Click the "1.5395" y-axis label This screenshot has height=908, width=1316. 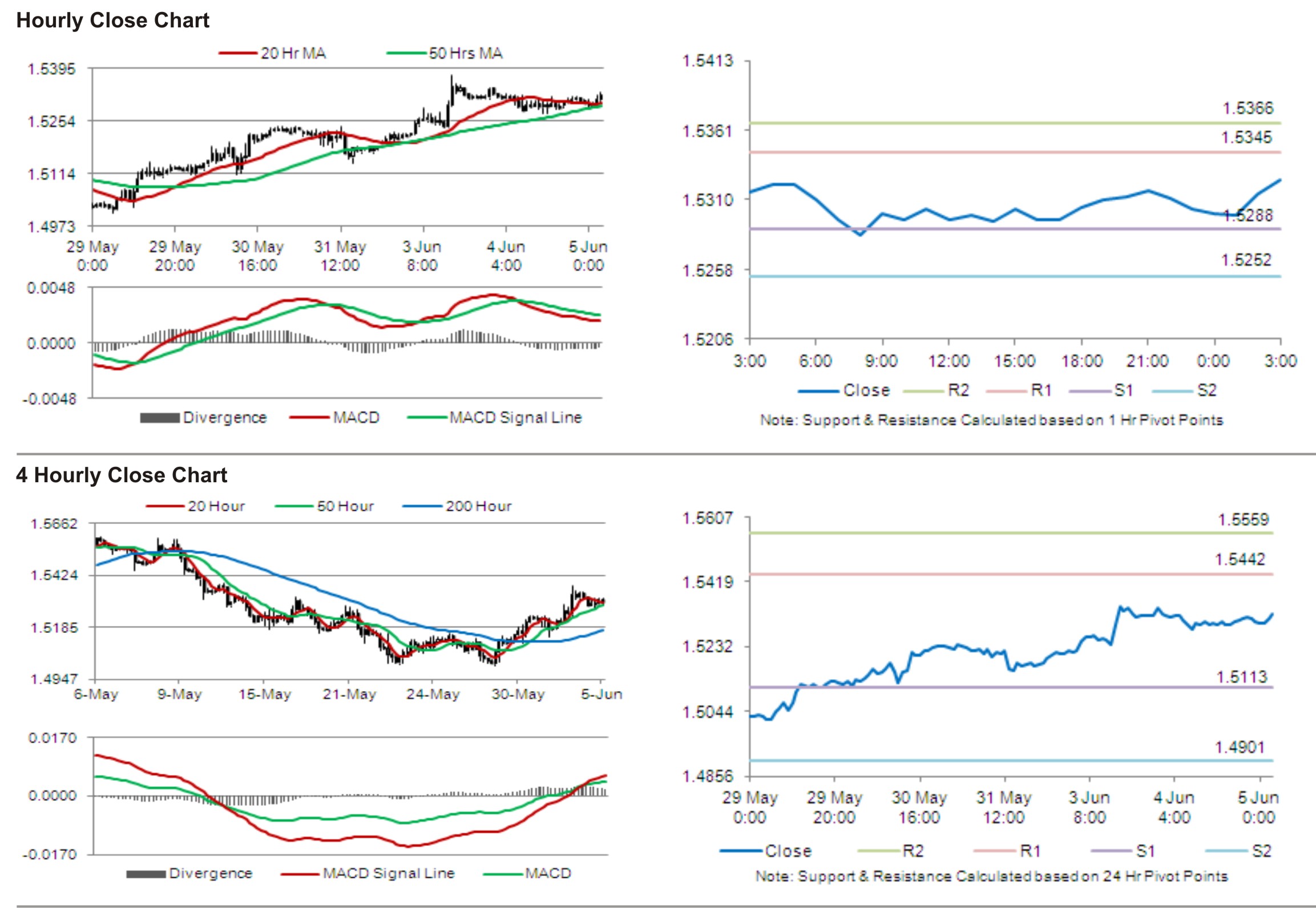(x=52, y=69)
